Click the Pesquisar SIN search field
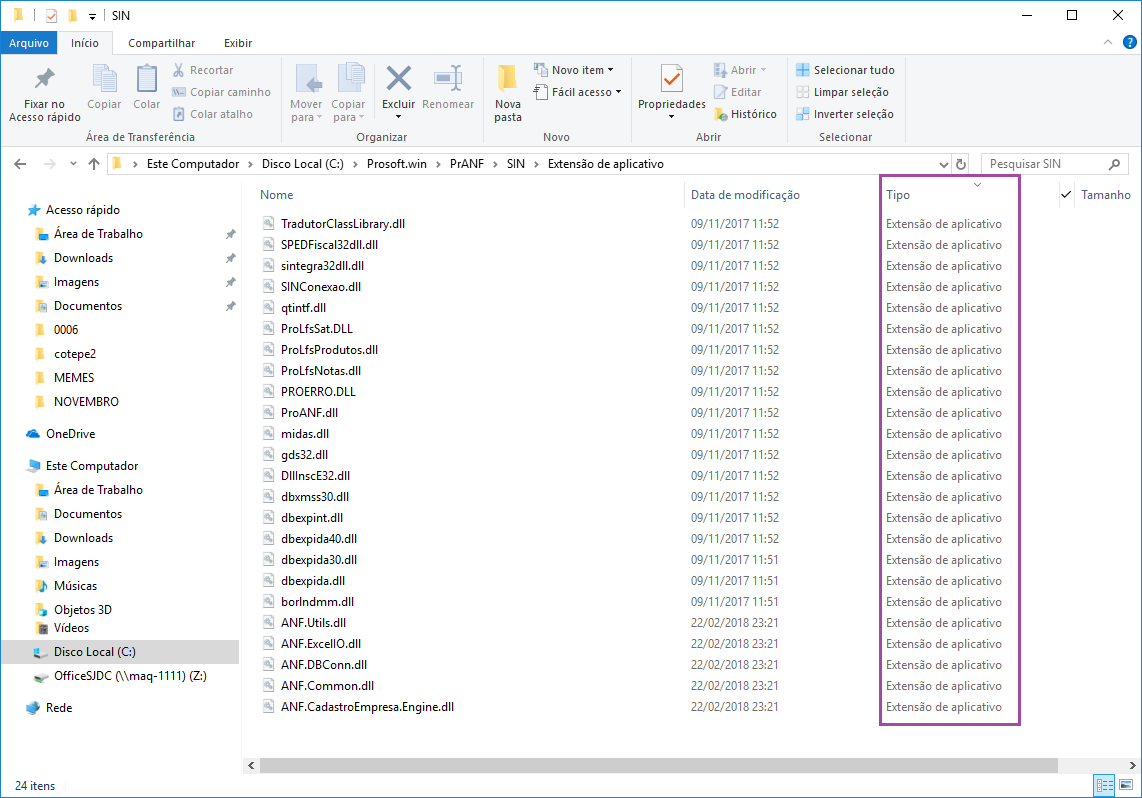 click(x=1045, y=164)
